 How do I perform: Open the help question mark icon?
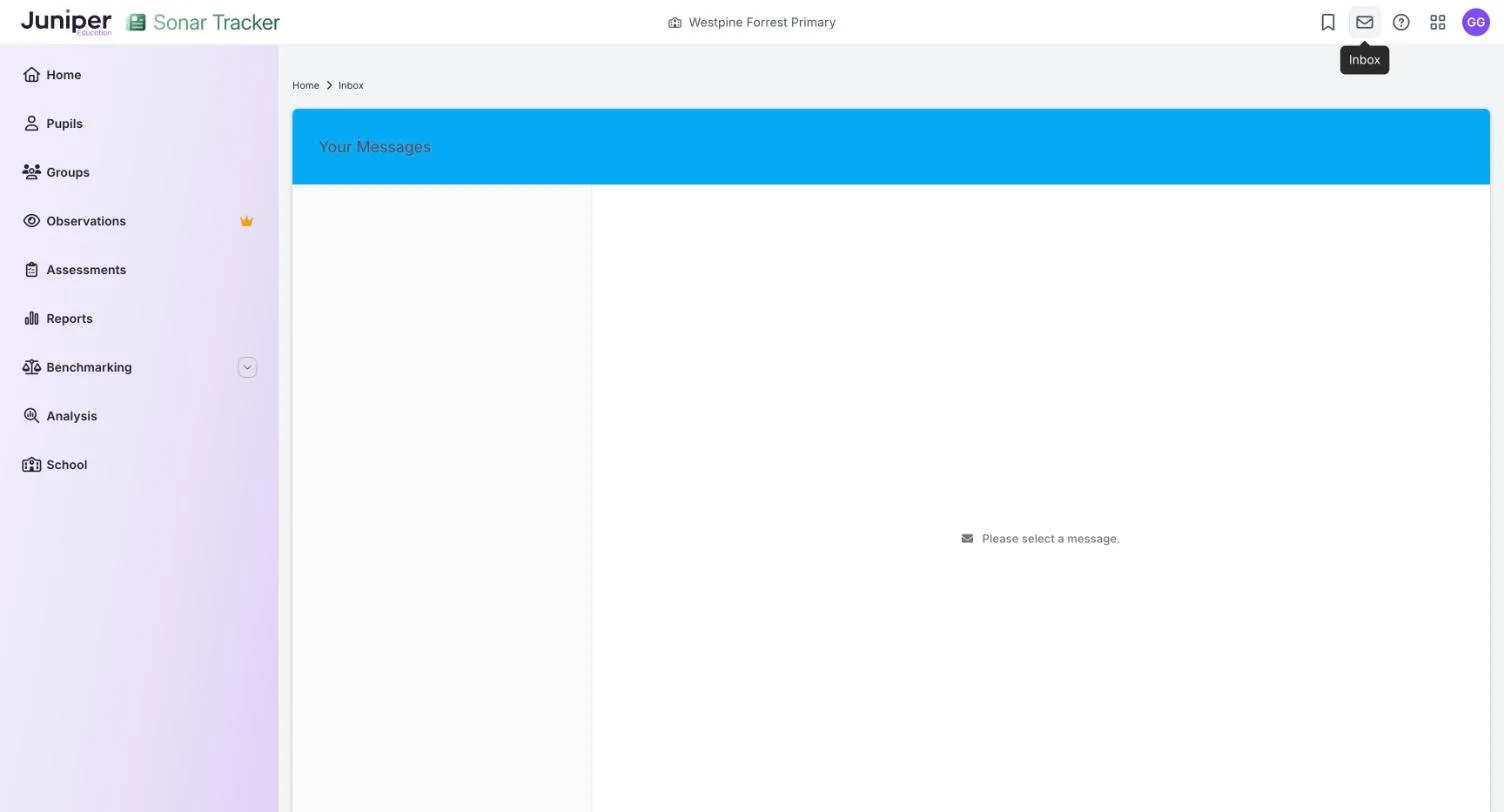1401,22
